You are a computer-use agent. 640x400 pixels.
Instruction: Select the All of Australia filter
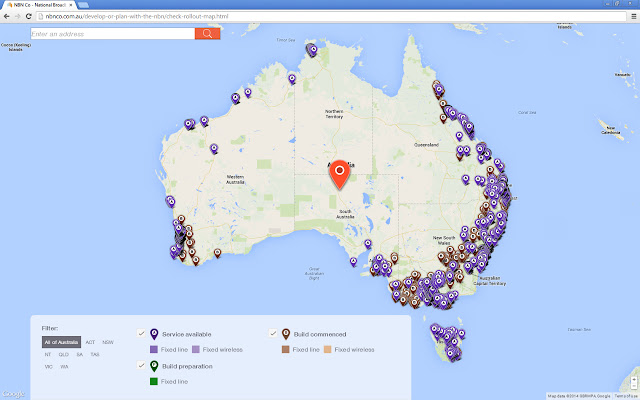coord(61,342)
